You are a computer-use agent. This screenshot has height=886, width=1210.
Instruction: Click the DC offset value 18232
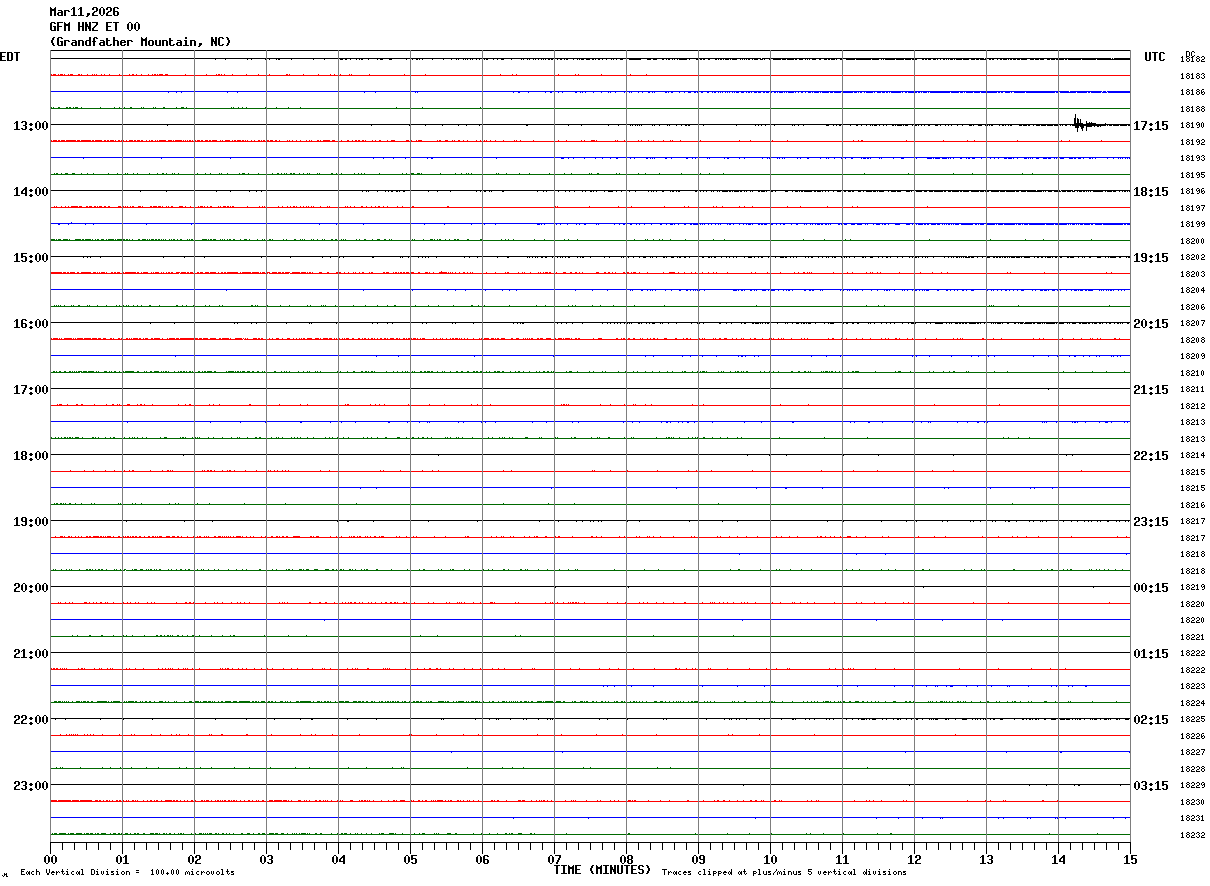click(1192, 836)
